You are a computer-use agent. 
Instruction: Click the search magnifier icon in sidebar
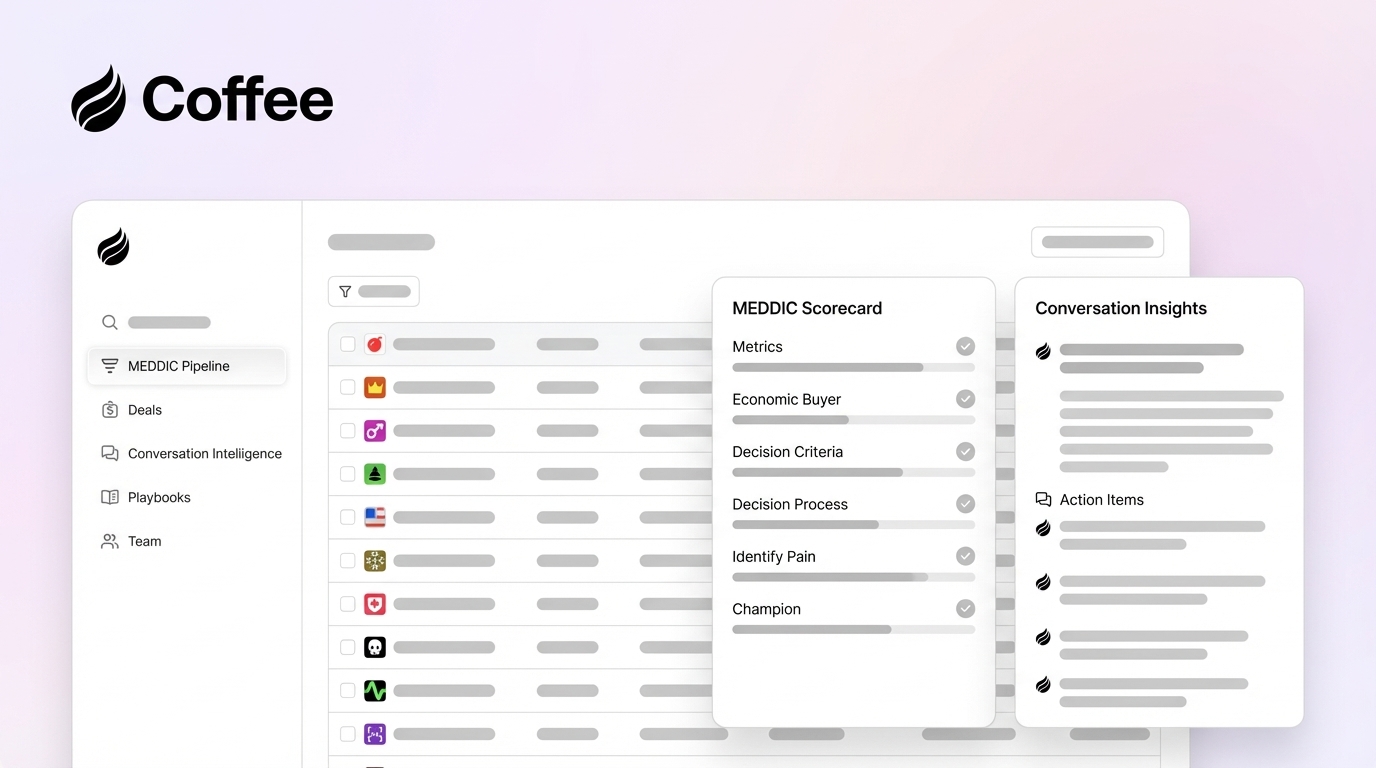(x=110, y=322)
